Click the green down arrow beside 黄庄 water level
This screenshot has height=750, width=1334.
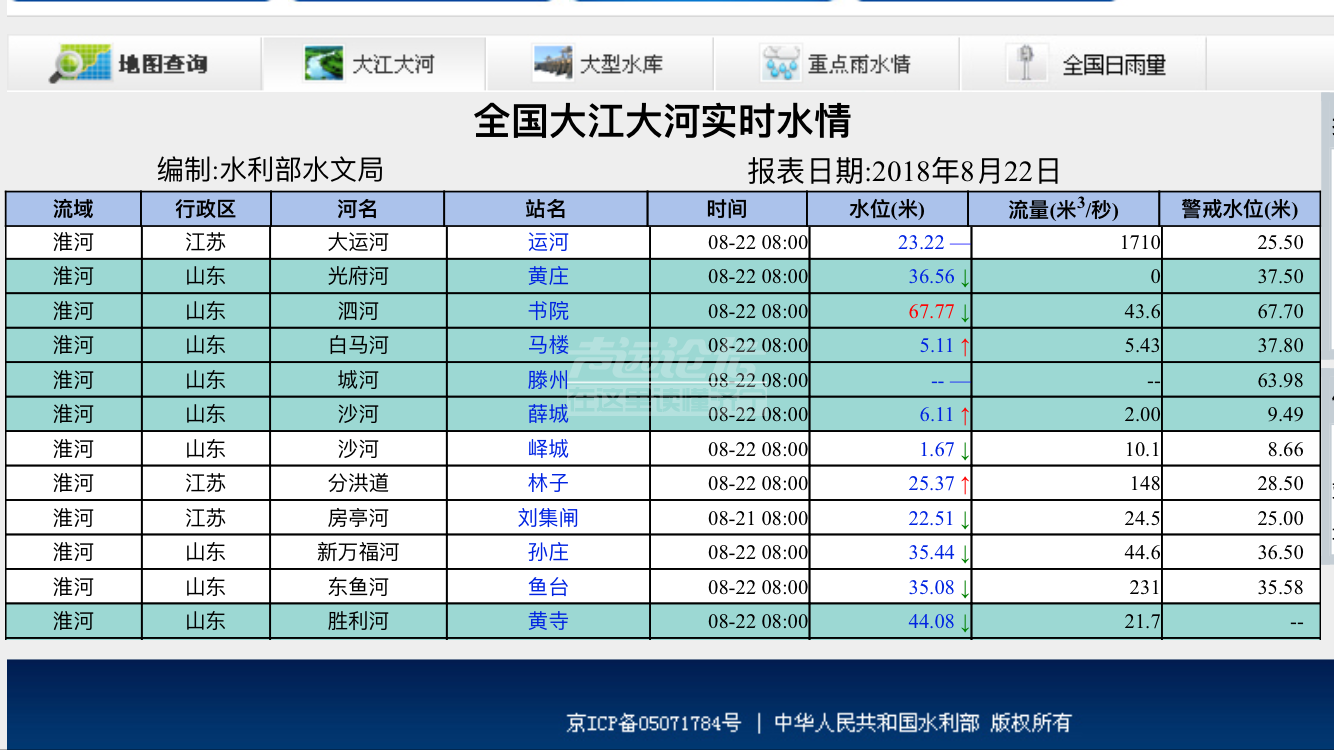coord(963,276)
